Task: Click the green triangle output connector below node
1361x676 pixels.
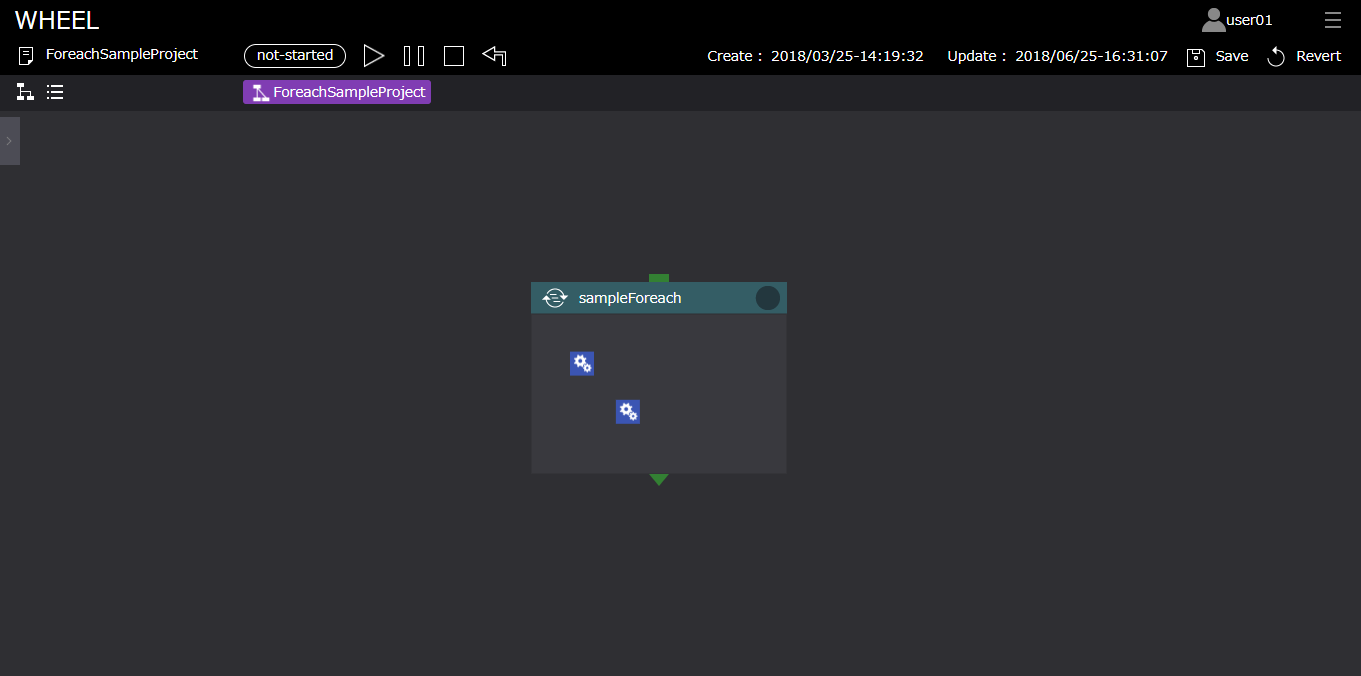Action: (x=658, y=480)
